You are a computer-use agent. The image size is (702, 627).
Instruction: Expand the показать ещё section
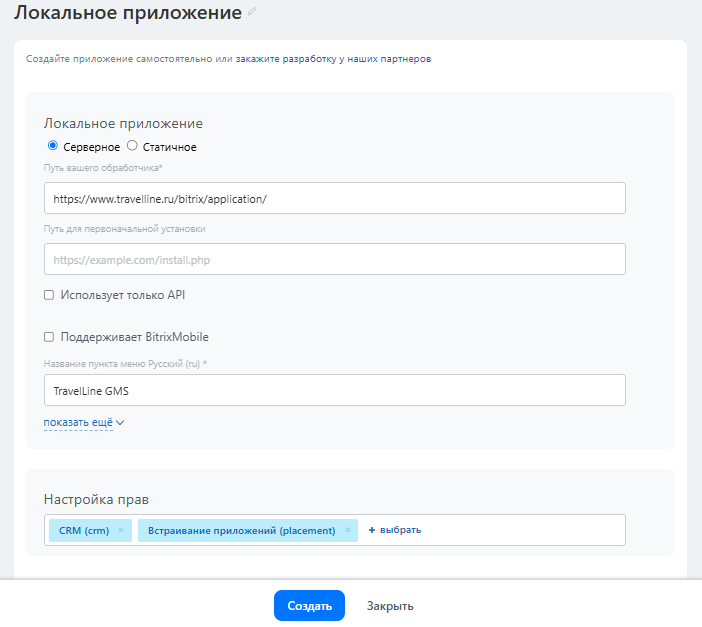coord(84,422)
